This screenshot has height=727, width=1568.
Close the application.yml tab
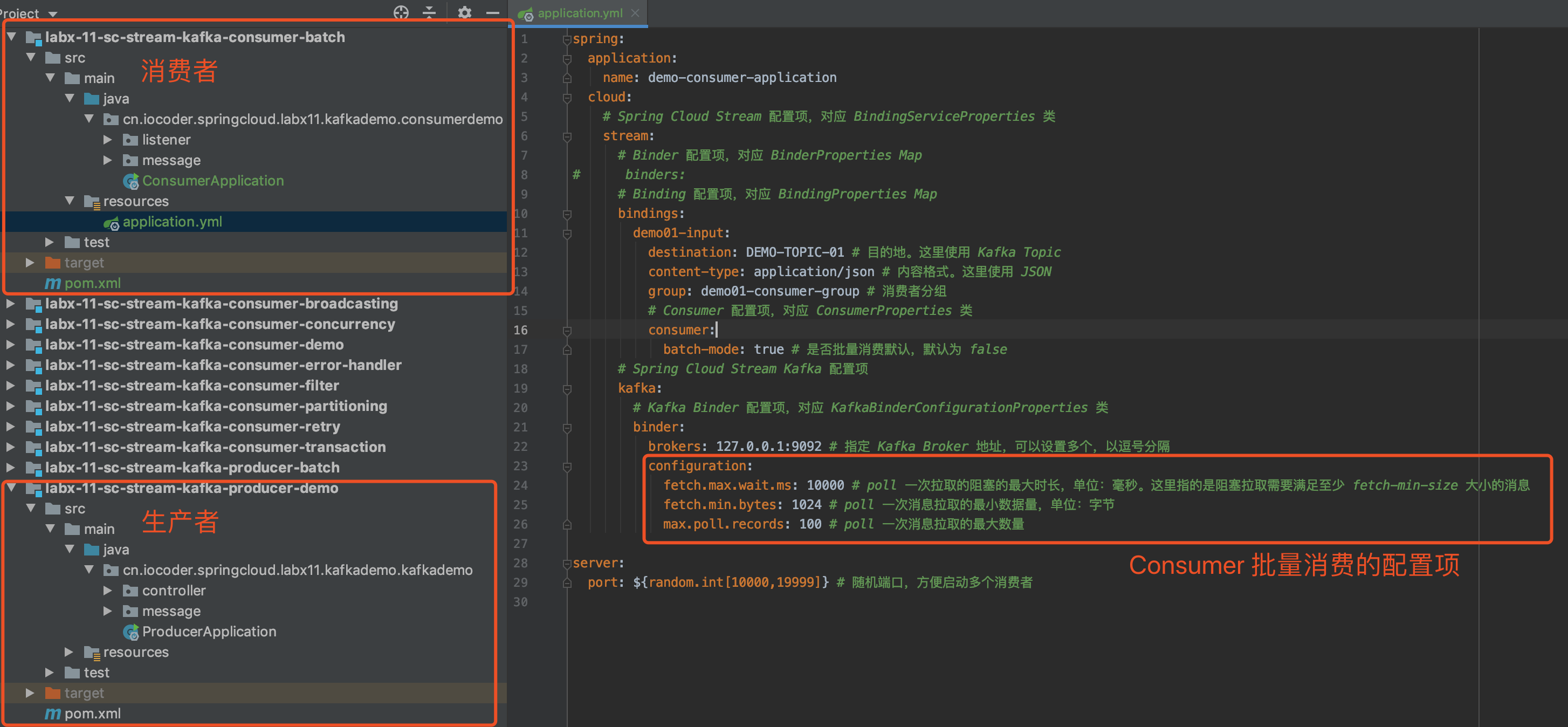636,13
